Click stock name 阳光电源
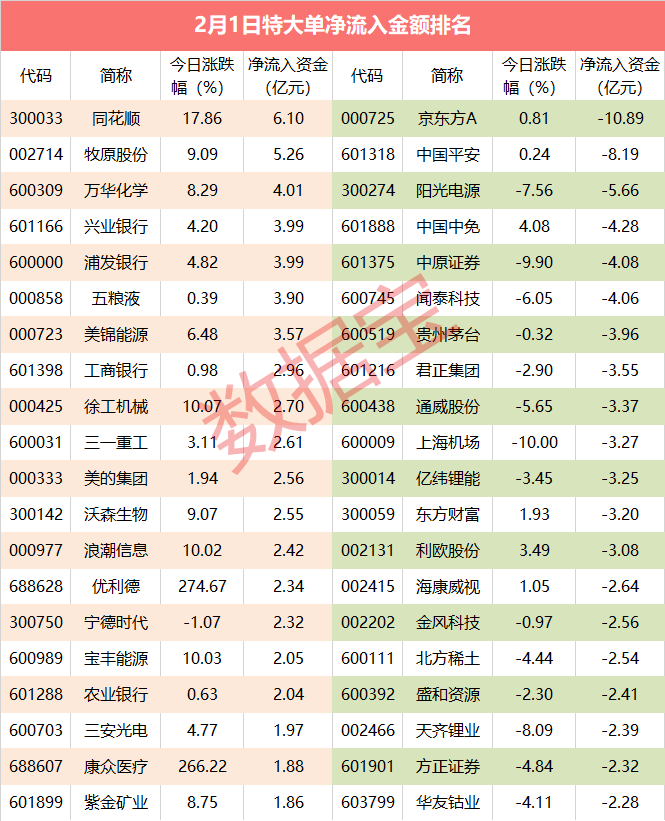Screen dimensions: 665x821 click(448, 191)
